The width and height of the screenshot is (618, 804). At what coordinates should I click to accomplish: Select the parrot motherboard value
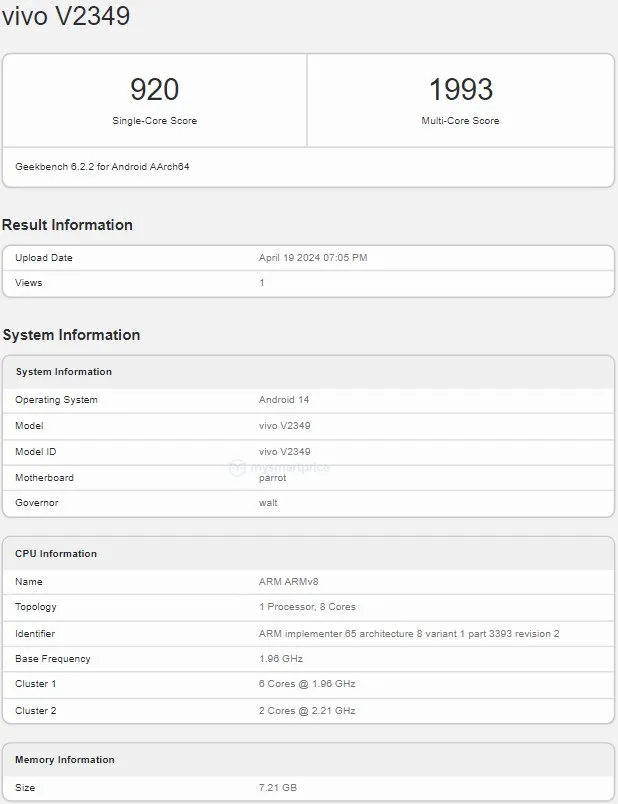272,478
